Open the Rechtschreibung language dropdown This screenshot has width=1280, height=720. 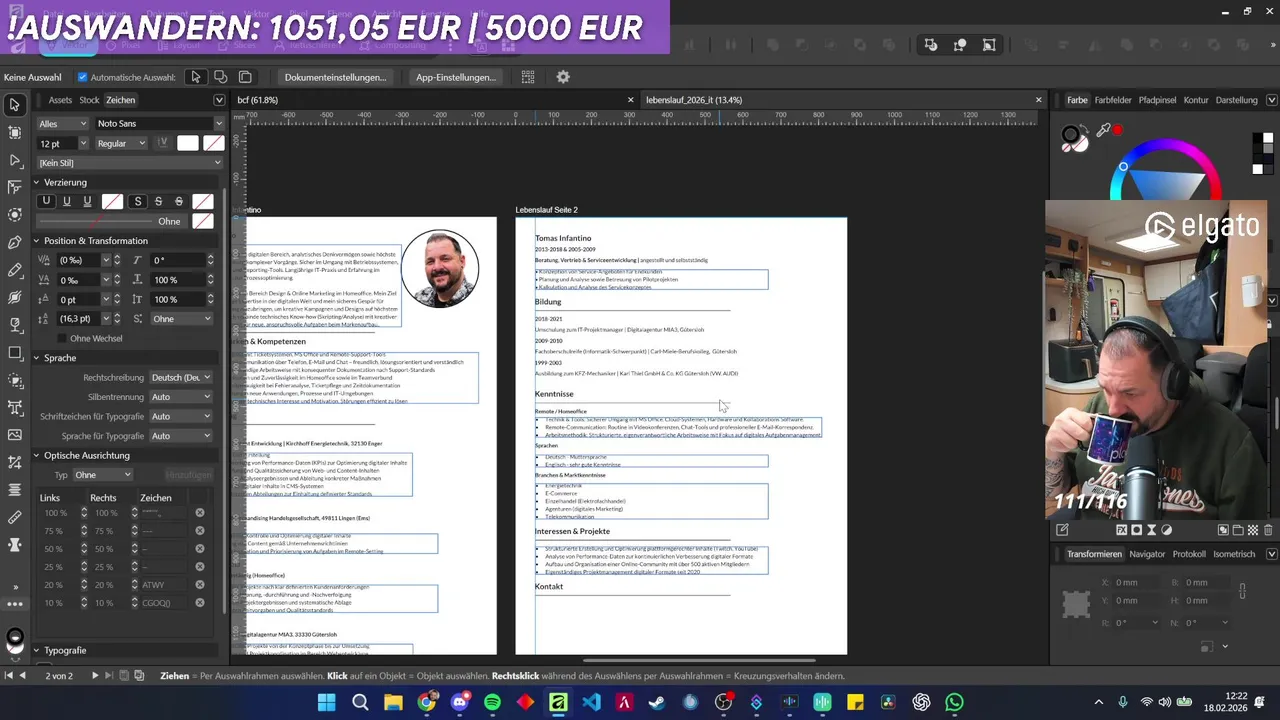[181, 377]
